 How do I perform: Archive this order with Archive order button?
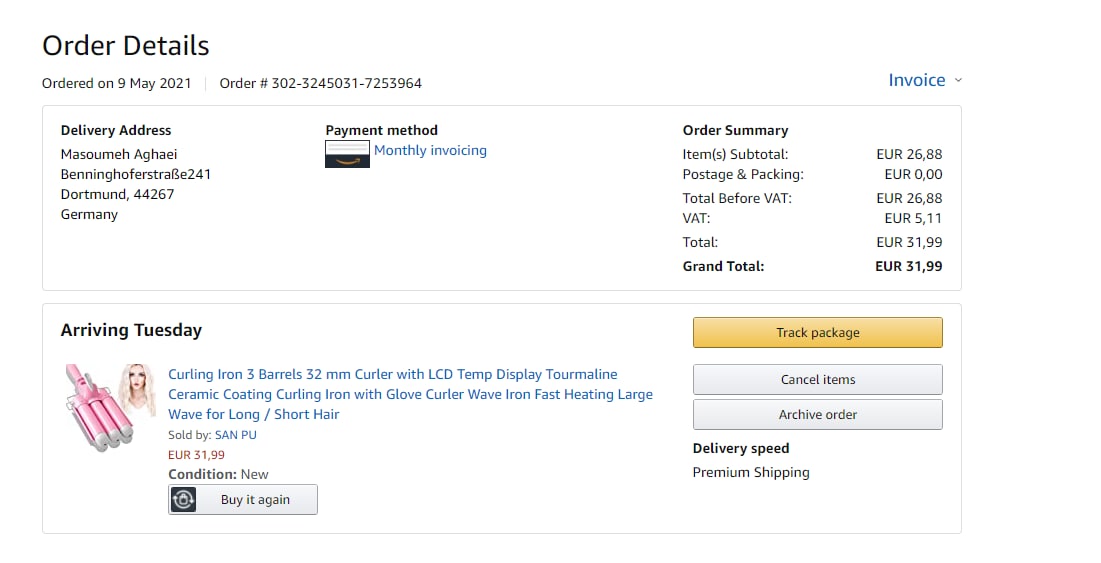coord(817,415)
